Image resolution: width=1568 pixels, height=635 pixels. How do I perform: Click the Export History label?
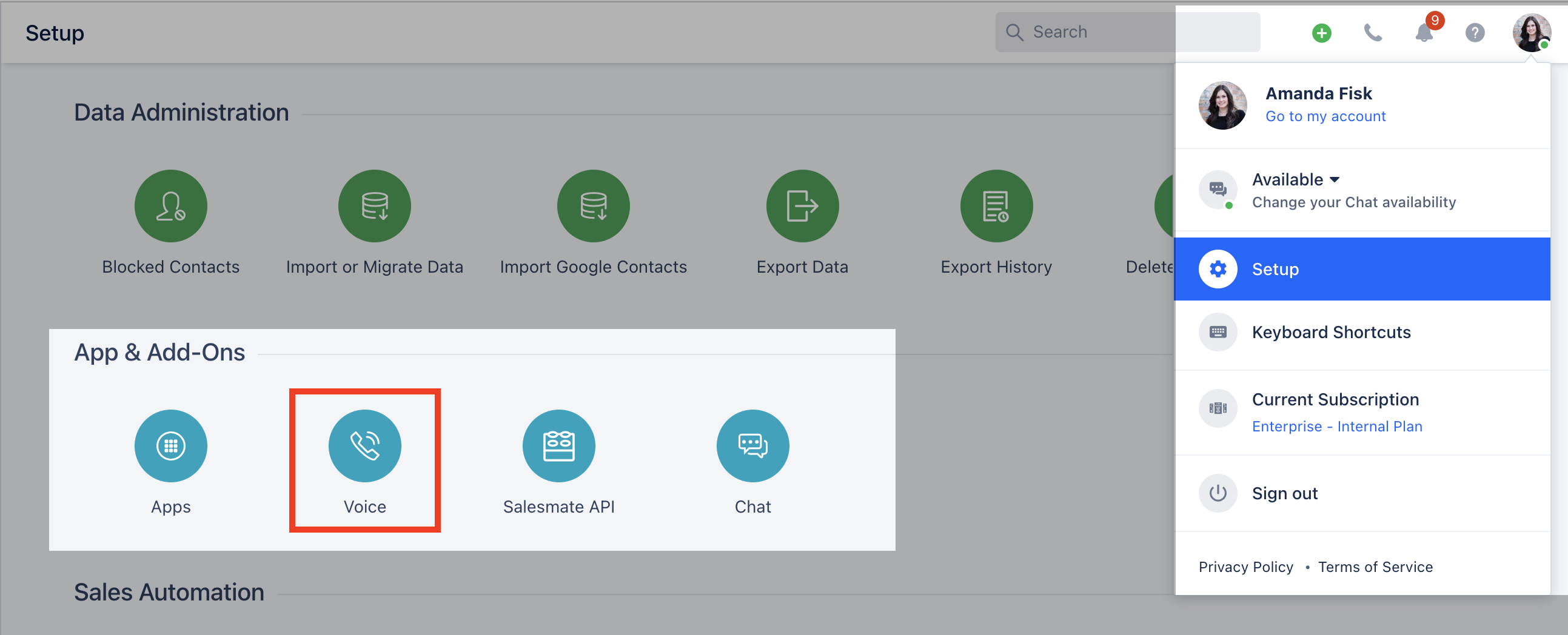click(x=996, y=267)
